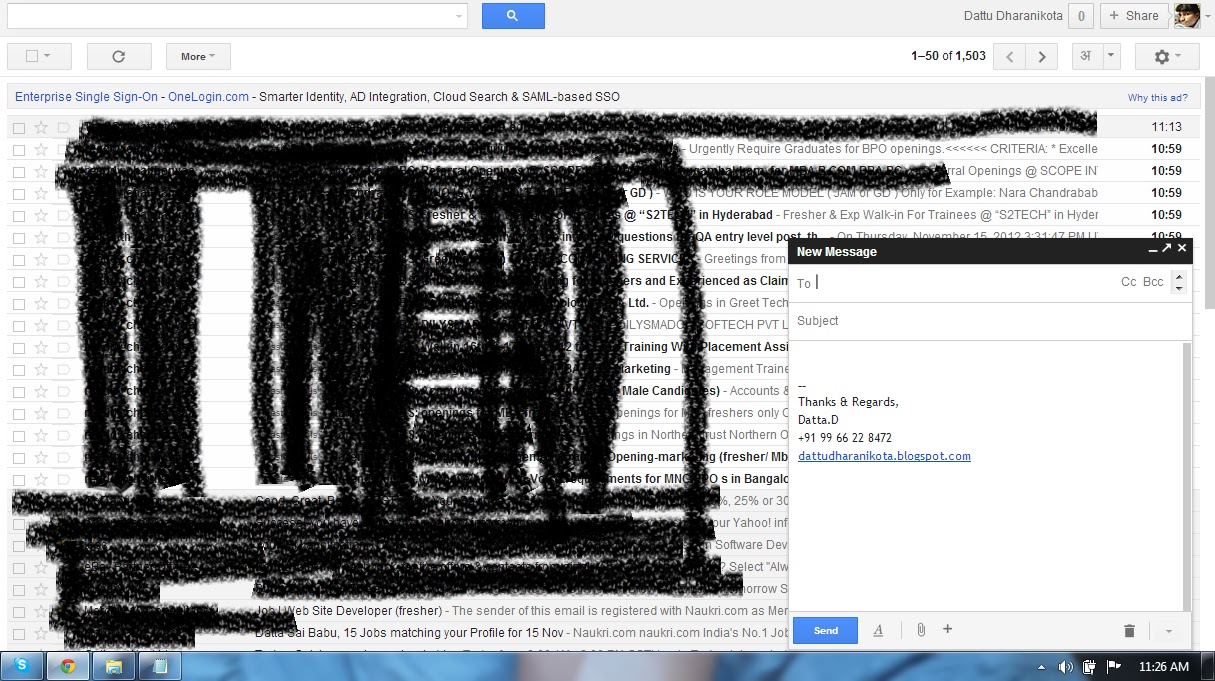This screenshot has height=681, width=1215.
Task: Open the profile avatar picture menu
Action: pyautogui.click(x=1187, y=16)
